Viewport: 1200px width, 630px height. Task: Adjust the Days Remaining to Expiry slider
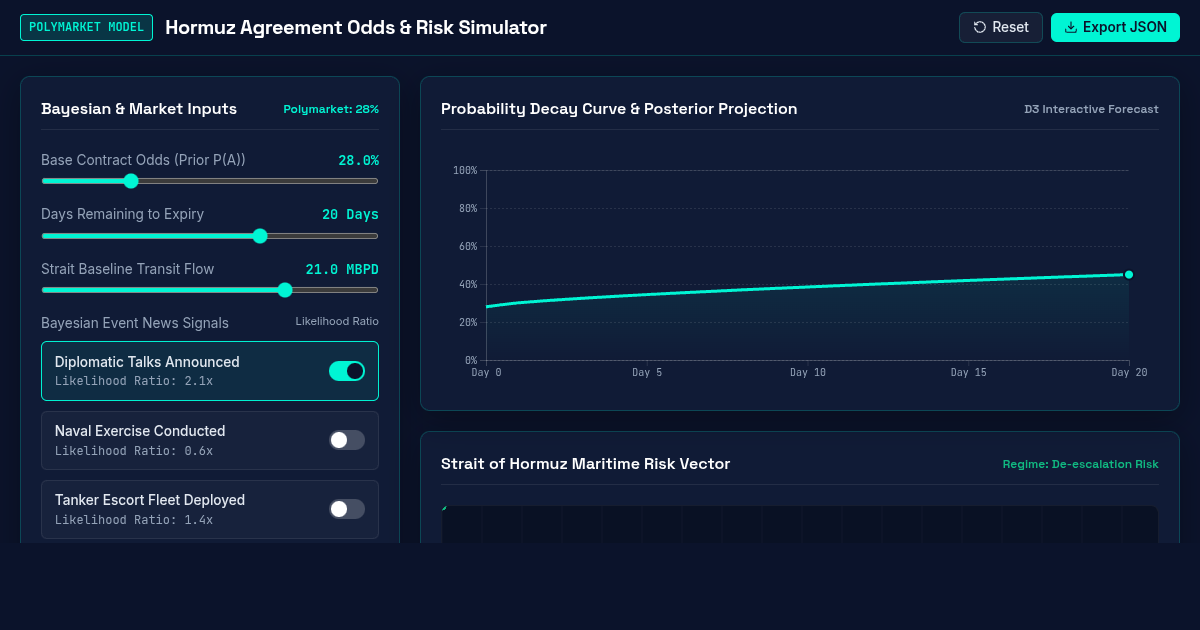point(210,236)
